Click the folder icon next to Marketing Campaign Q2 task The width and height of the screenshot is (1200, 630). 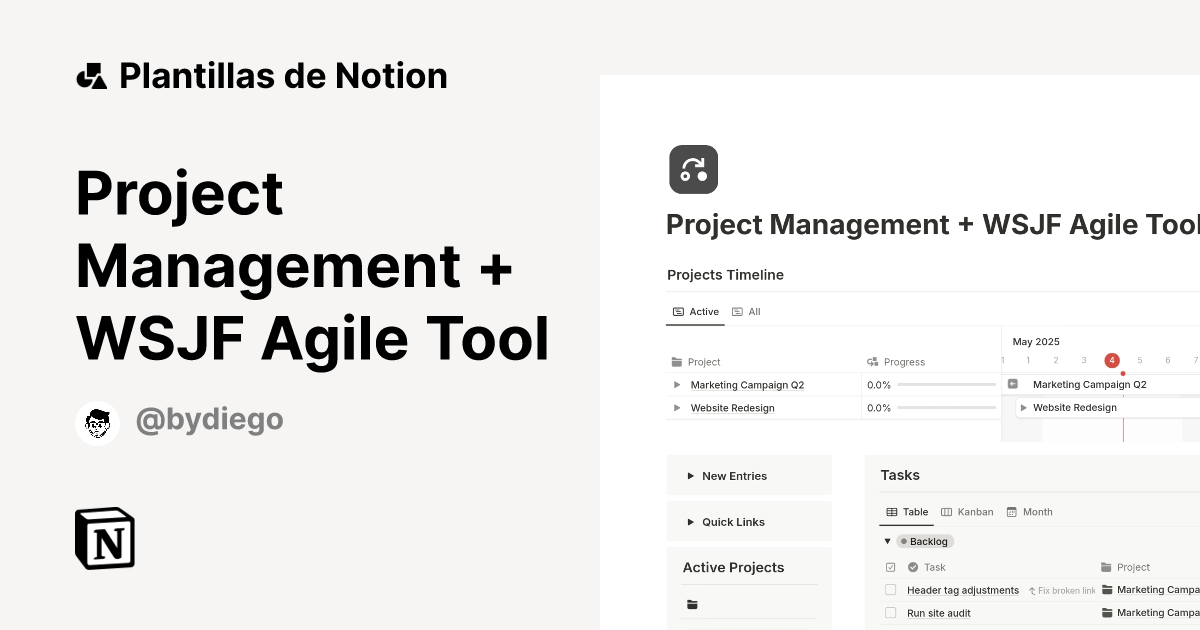1106,590
